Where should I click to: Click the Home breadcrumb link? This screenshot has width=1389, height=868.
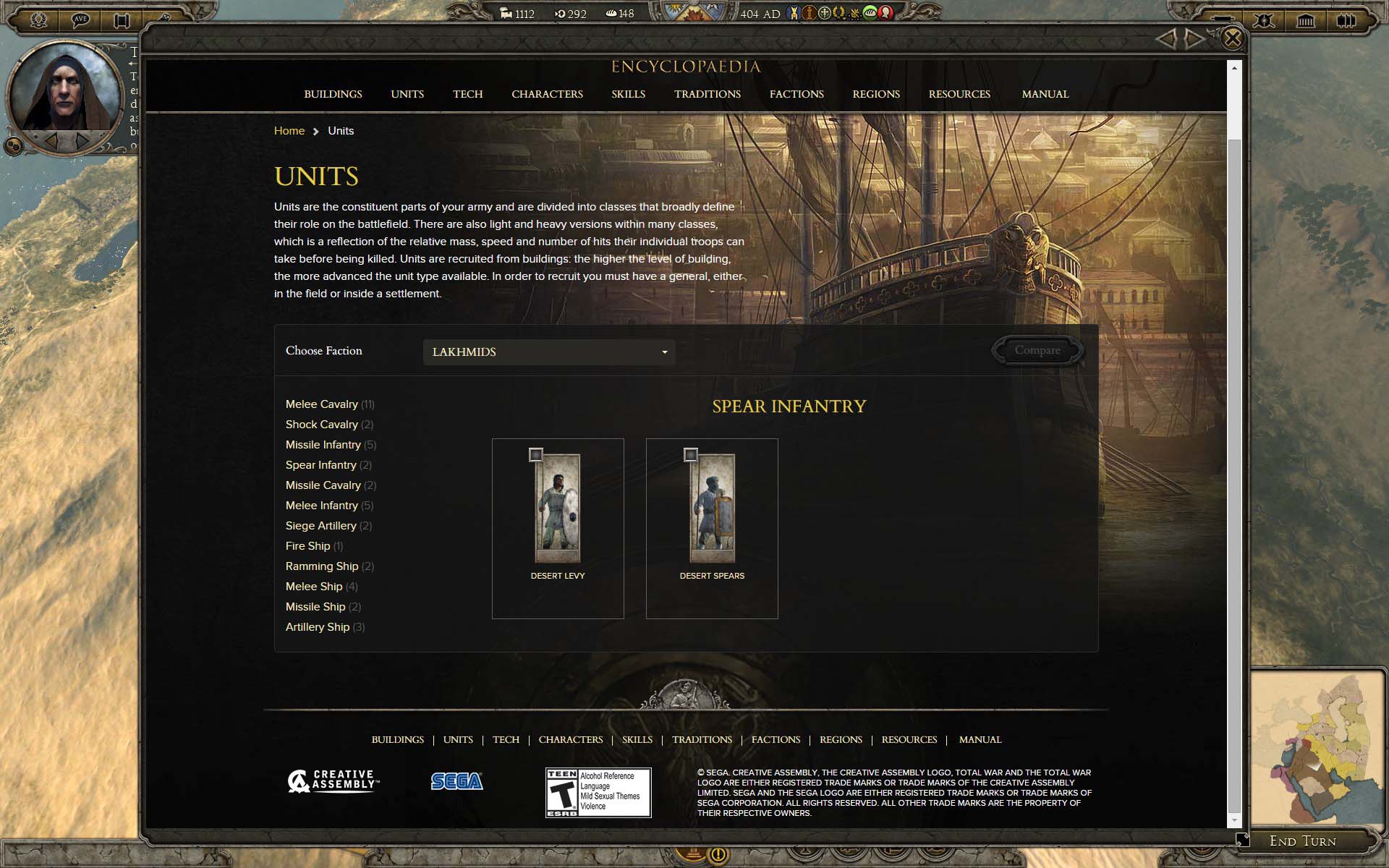[289, 131]
